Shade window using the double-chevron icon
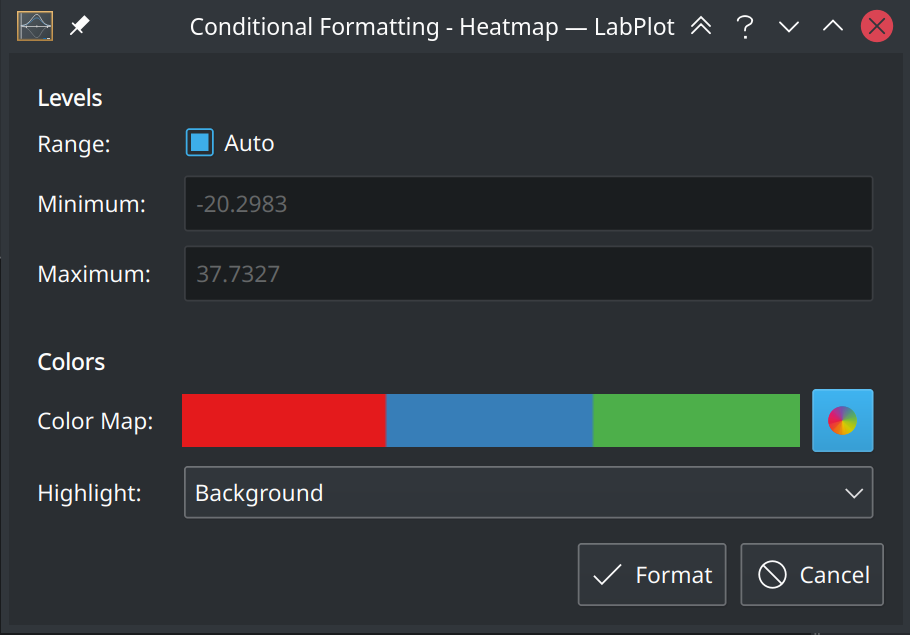 coord(700,26)
